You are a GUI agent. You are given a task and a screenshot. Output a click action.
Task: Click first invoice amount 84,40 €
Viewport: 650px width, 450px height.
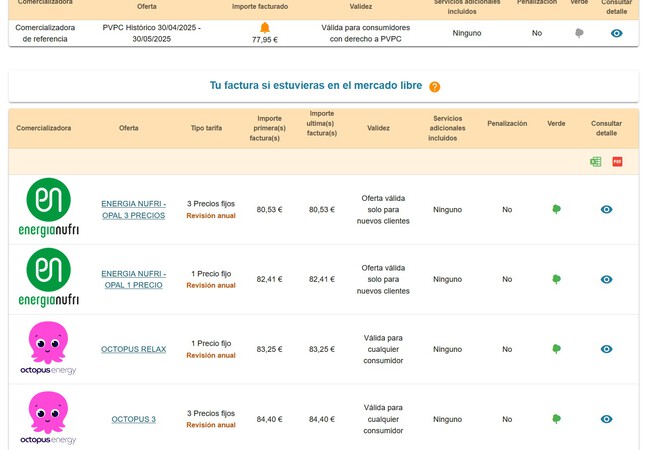point(269,419)
